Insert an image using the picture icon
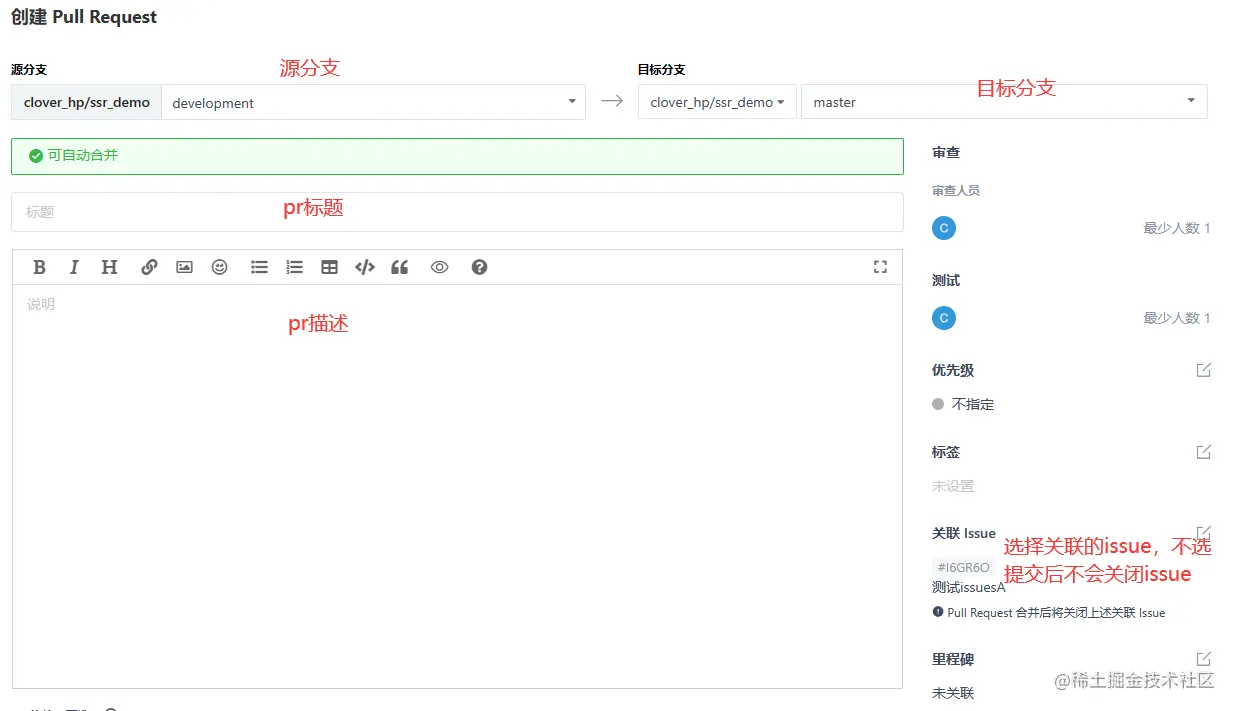This screenshot has height=711, width=1235. 184,267
